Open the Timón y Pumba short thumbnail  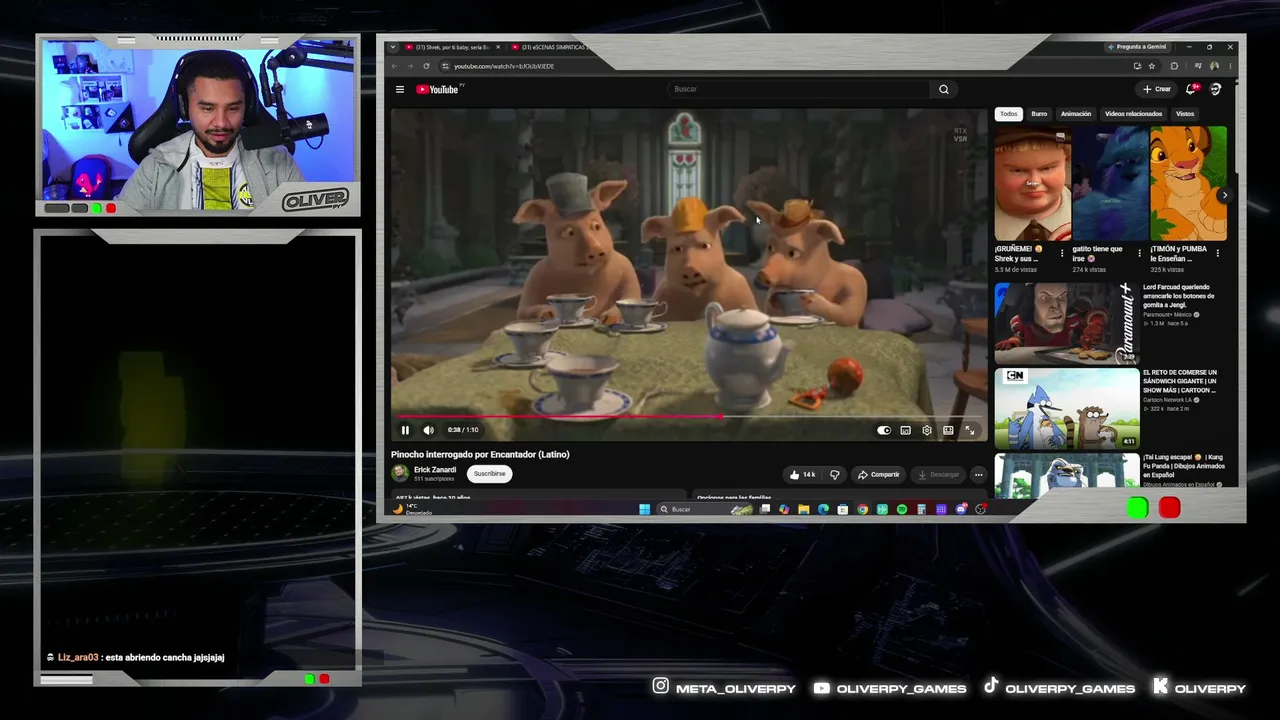[x=1189, y=184]
